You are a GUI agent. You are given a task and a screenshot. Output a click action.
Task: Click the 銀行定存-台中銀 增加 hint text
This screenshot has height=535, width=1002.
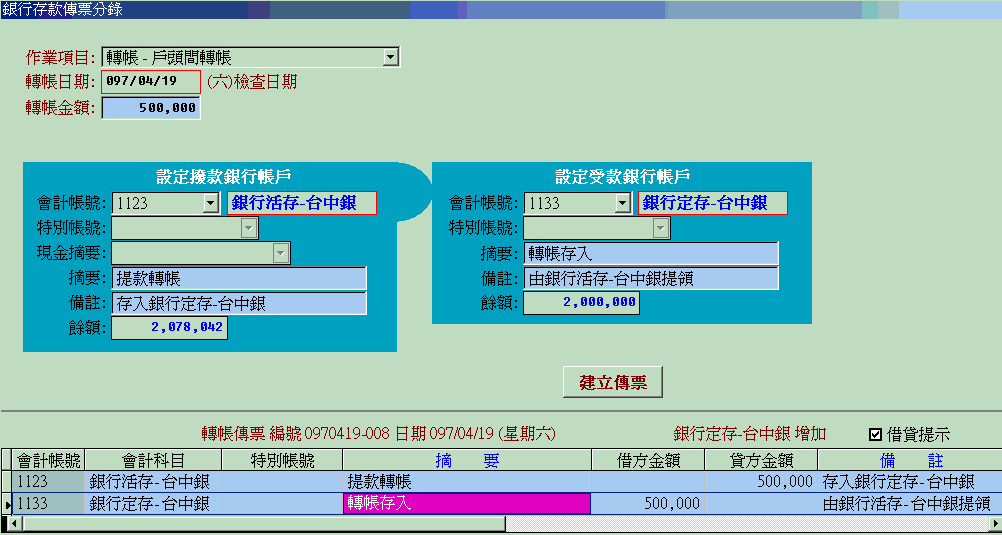(750, 435)
